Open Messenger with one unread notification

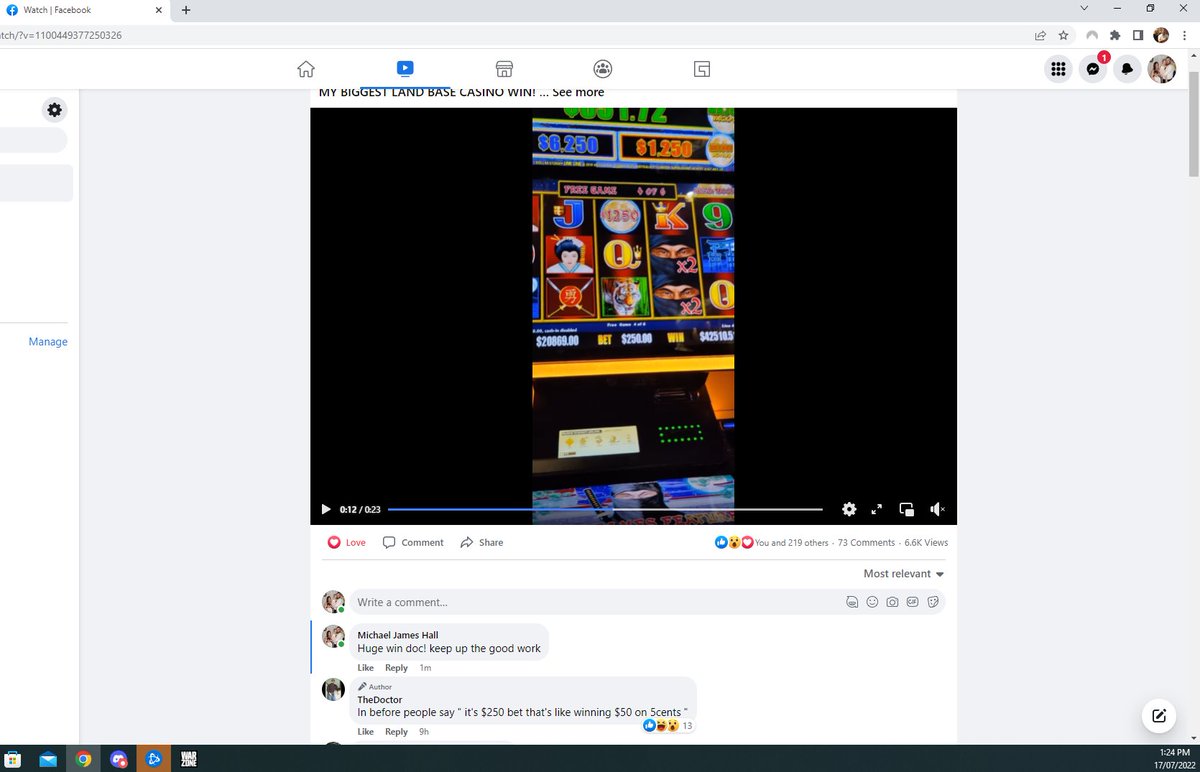pyautogui.click(x=1094, y=69)
